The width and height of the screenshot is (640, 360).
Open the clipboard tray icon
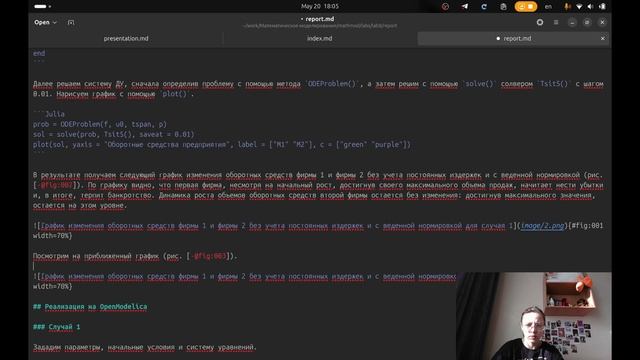click(x=503, y=7)
